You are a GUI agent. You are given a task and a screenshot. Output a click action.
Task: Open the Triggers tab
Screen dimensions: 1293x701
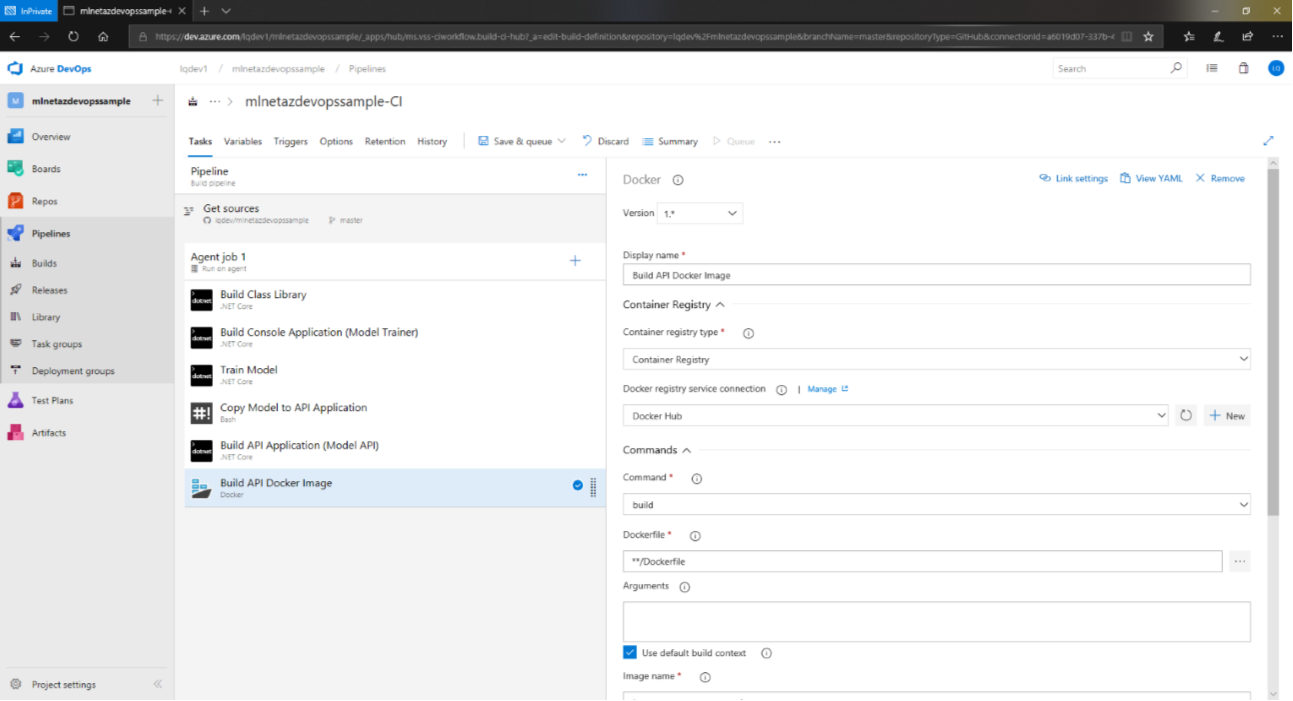click(290, 141)
